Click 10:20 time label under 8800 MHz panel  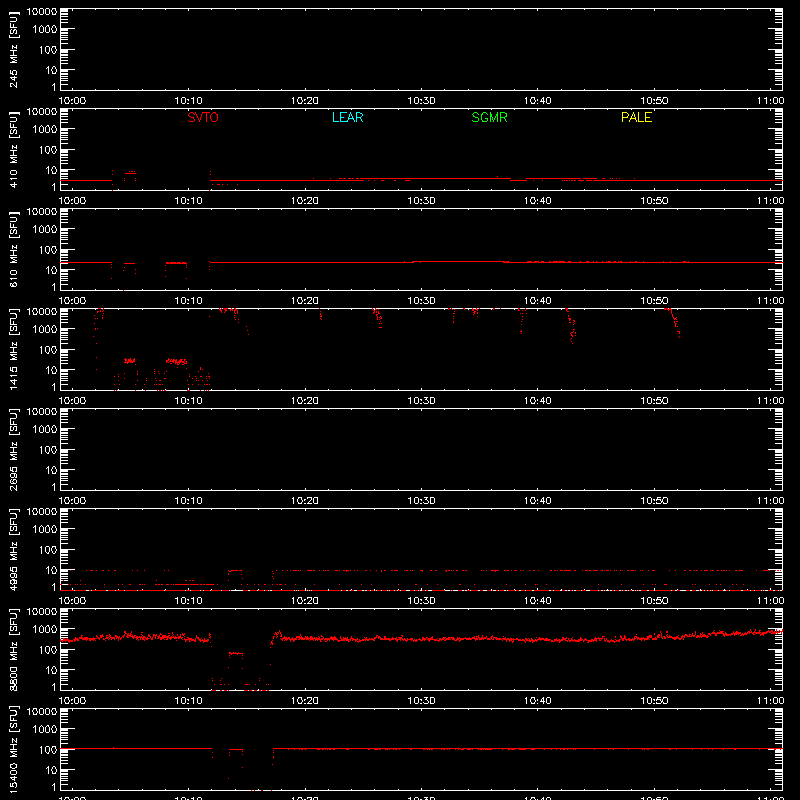(305, 701)
